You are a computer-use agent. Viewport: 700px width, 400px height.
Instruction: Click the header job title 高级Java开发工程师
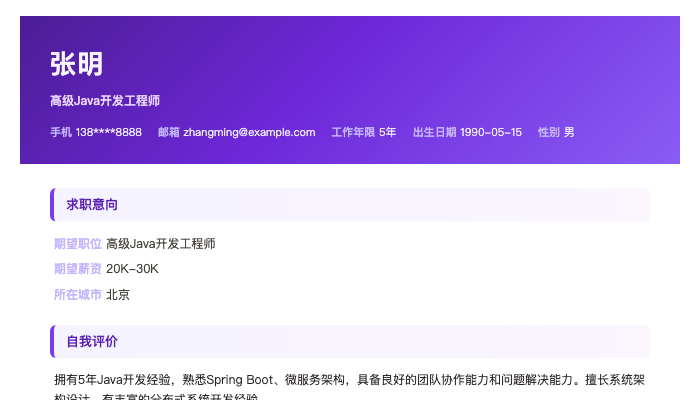point(105,101)
